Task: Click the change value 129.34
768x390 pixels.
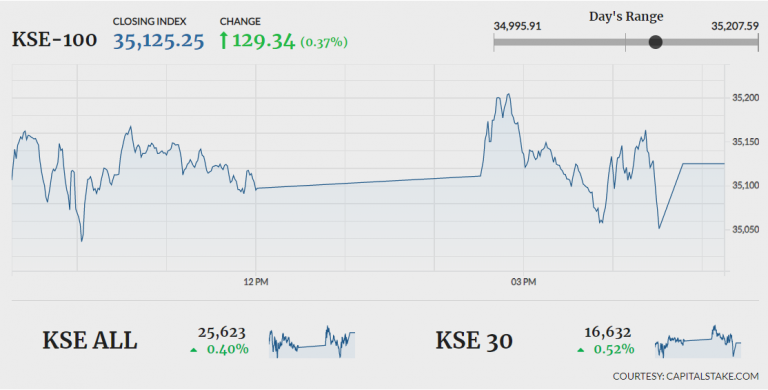Action: tap(264, 41)
